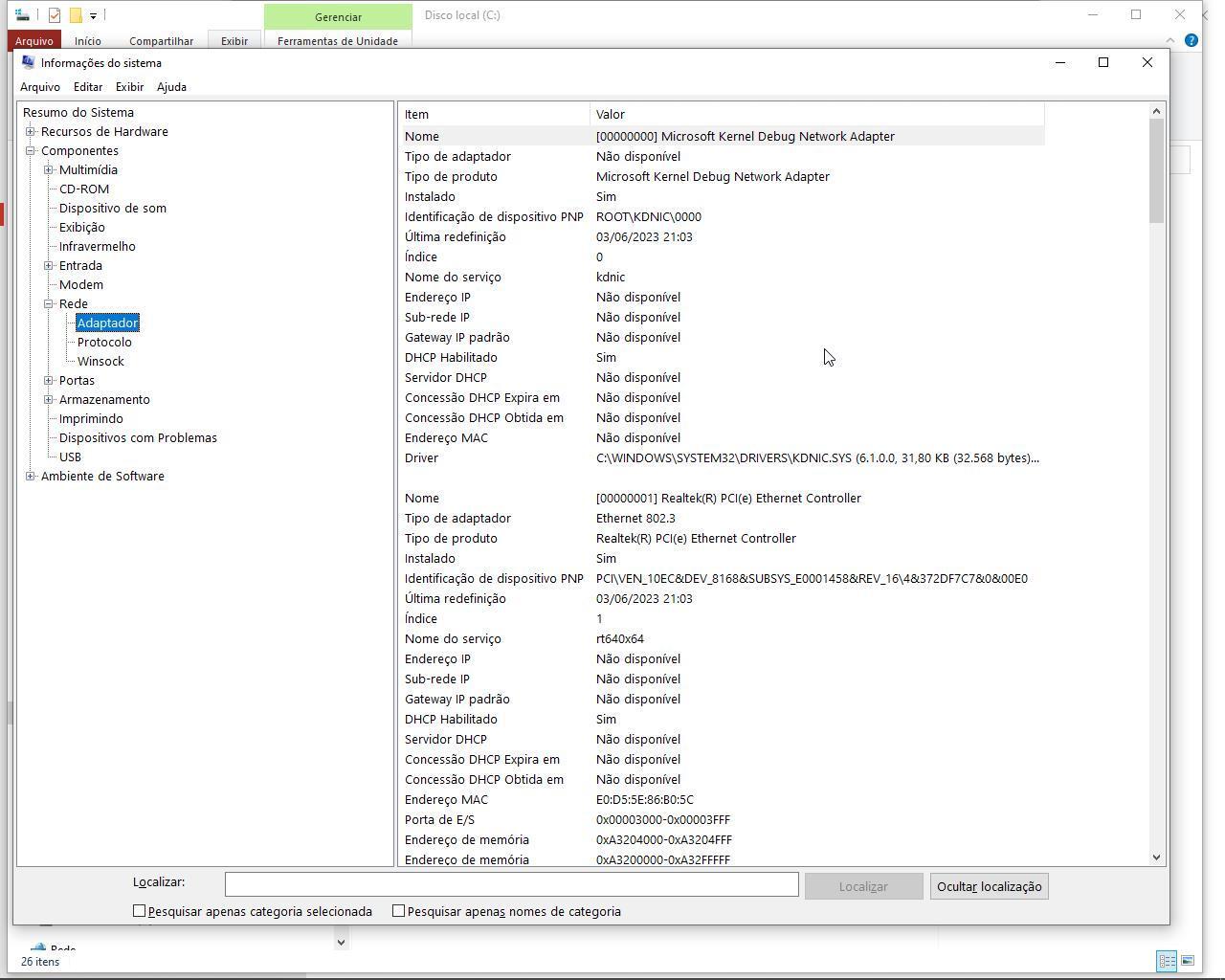This screenshot has width=1225, height=980.
Task: Click the kdnic service name value
Action: [x=611, y=277]
